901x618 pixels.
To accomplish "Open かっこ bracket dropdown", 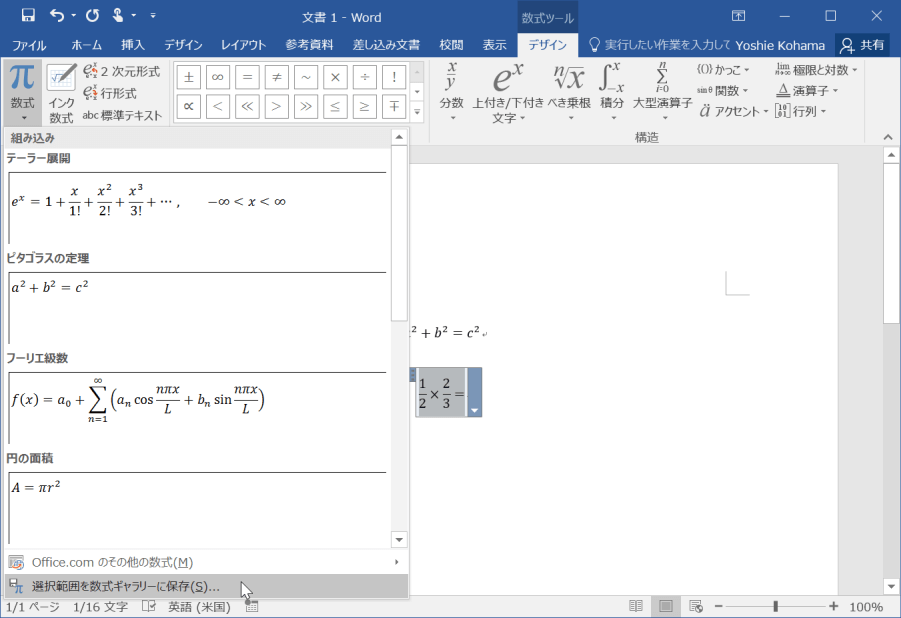I will (x=723, y=70).
